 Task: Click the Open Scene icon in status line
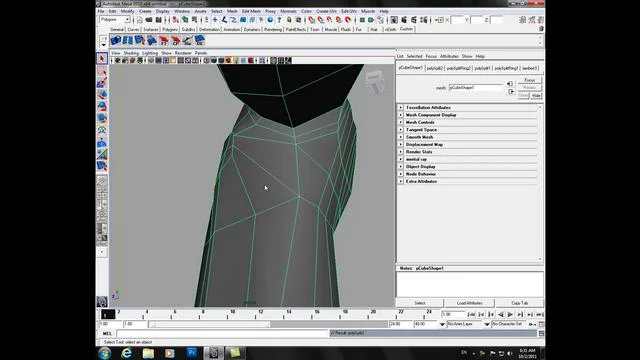pos(149,20)
